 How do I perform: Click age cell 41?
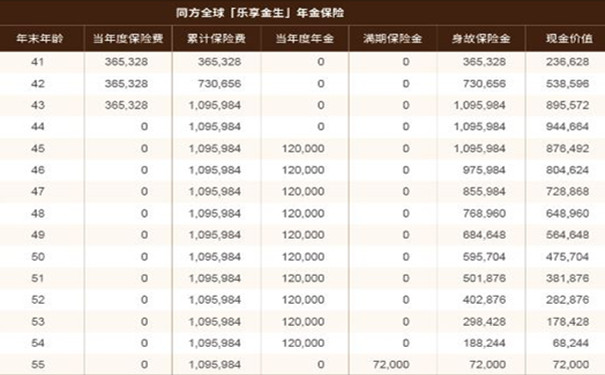click(x=37, y=62)
